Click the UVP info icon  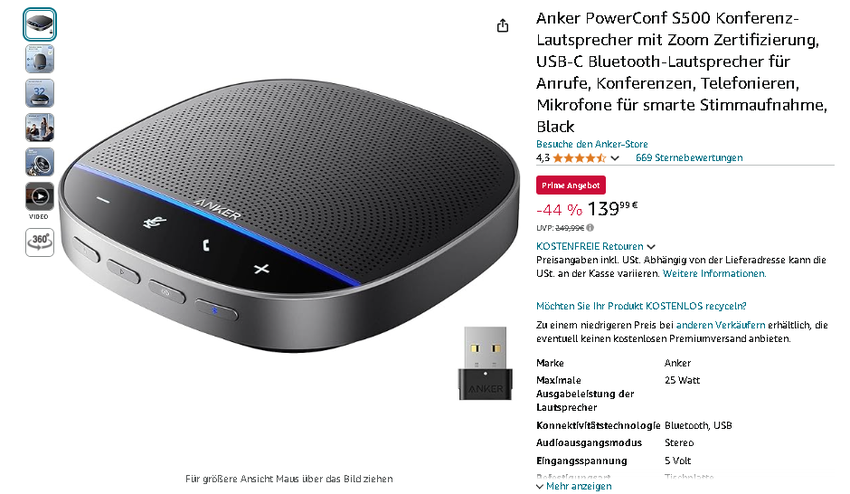point(590,228)
